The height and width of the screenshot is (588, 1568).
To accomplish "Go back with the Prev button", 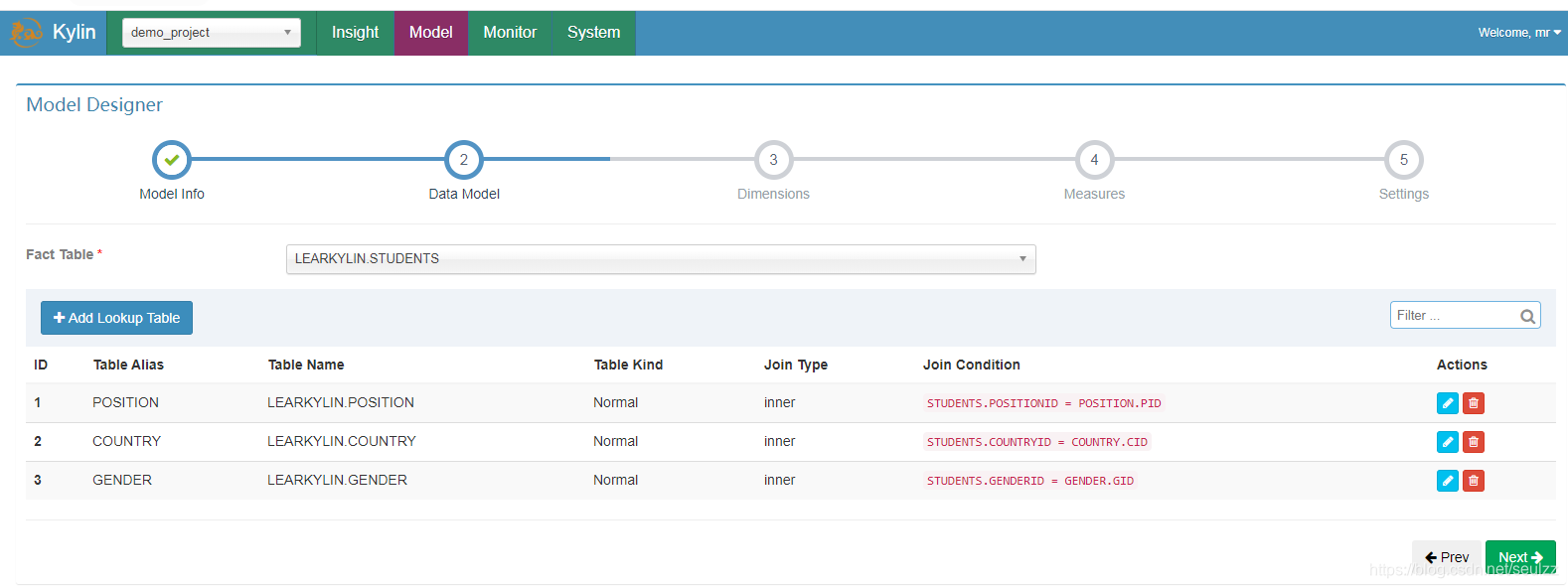I will (1447, 557).
